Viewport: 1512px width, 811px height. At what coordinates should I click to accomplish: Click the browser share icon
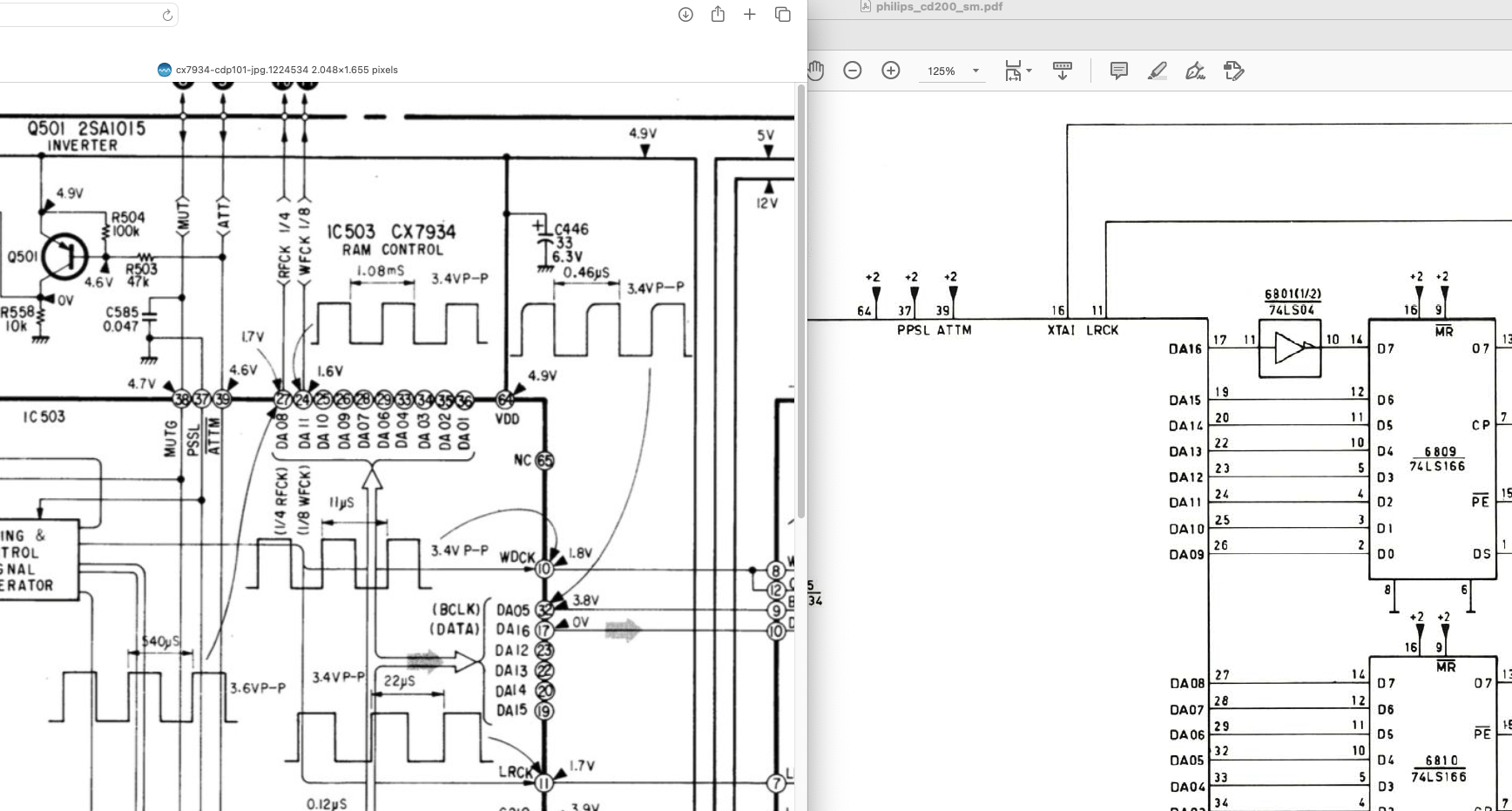click(x=718, y=14)
